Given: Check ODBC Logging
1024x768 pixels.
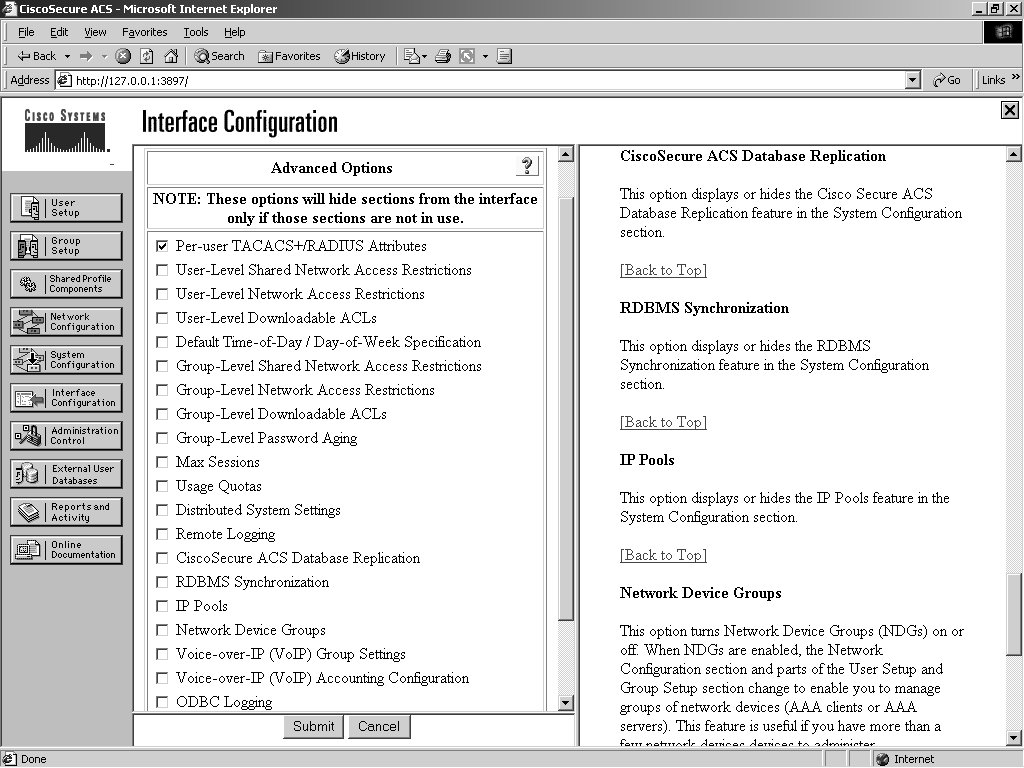Looking at the screenshot, I should click(x=162, y=702).
